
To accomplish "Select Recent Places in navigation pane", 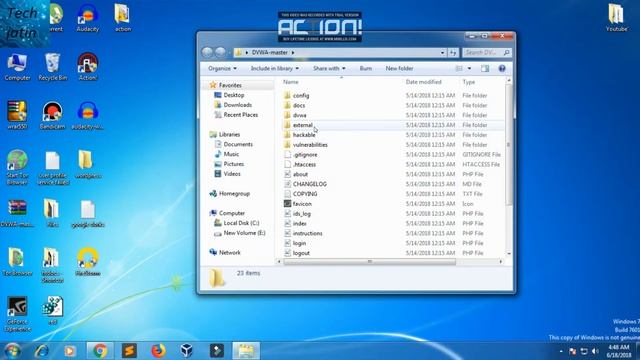I will [x=240, y=115].
